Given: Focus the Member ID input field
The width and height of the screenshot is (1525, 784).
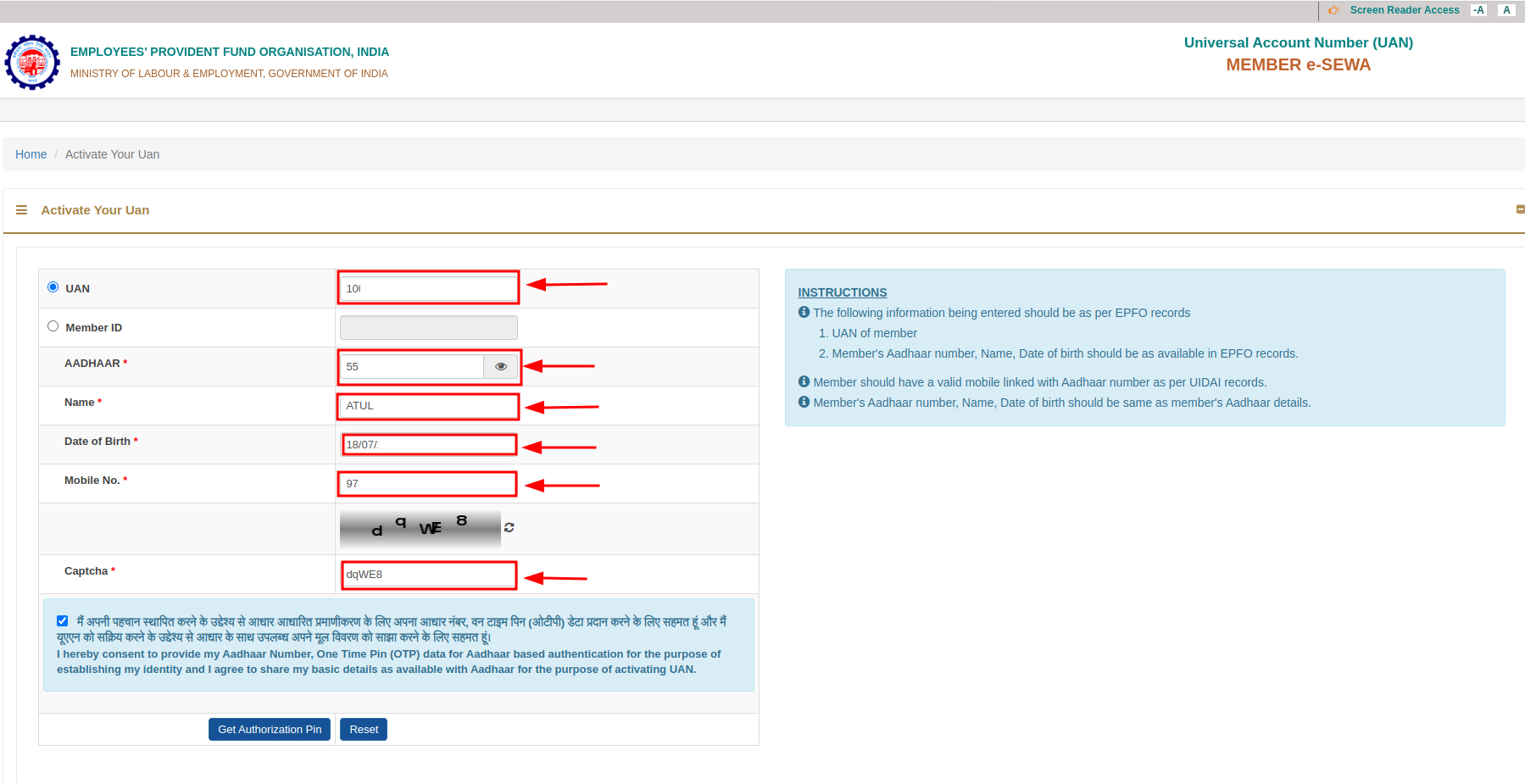Looking at the screenshot, I should click(x=429, y=328).
